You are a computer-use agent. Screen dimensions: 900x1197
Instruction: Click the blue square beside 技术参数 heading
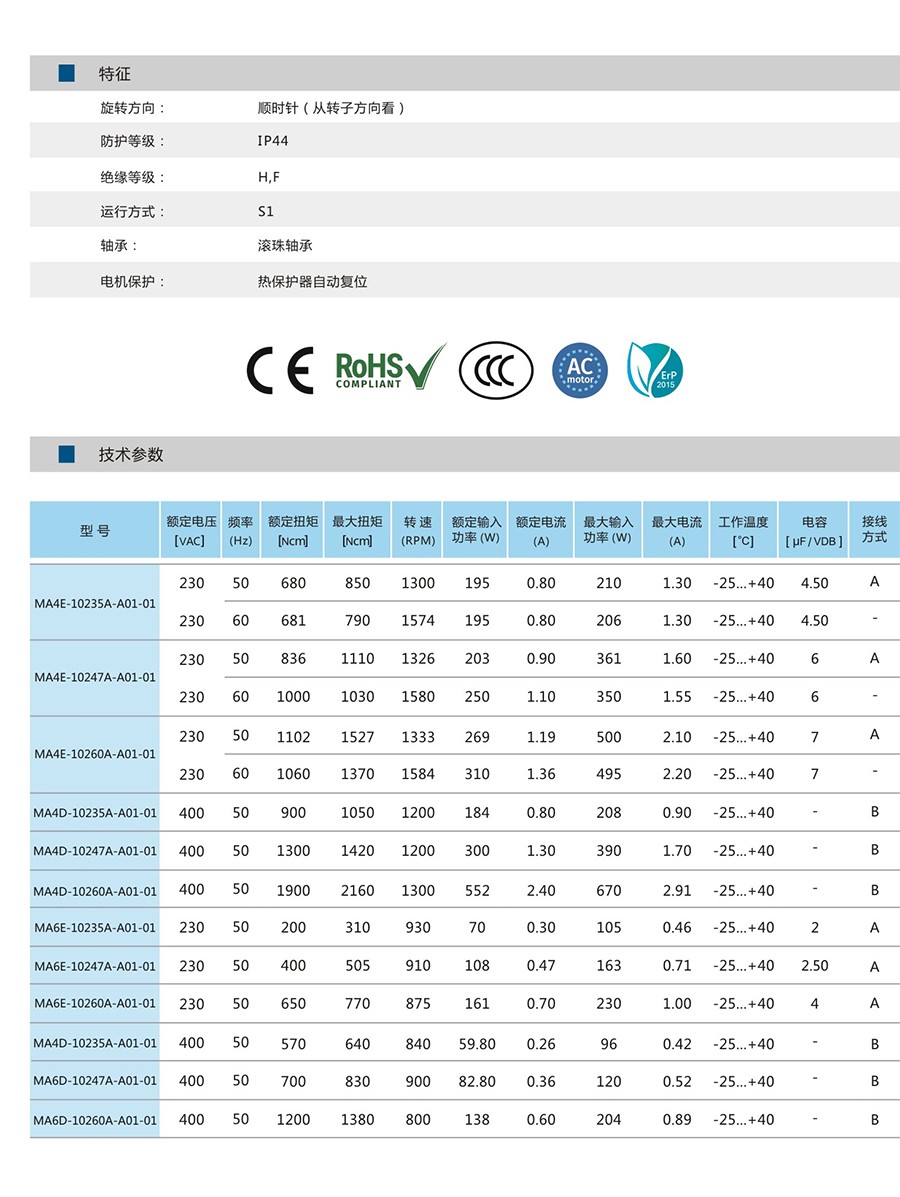pos(67,454)
